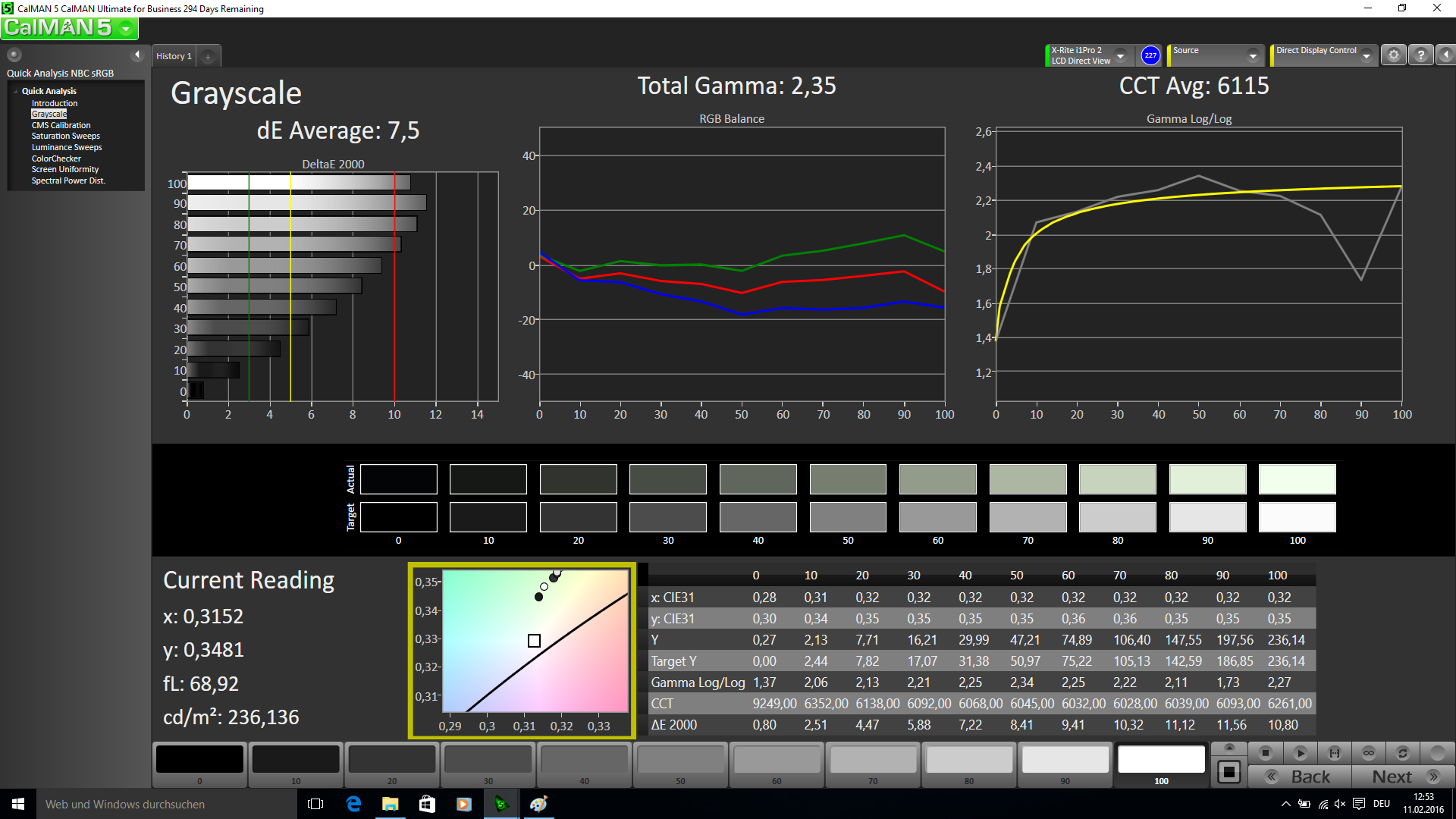This screenshot has height=819, width=1456.
Task: Click the infinity continuous read icon
Action: pyautogui.click(x=1368, y=753)
